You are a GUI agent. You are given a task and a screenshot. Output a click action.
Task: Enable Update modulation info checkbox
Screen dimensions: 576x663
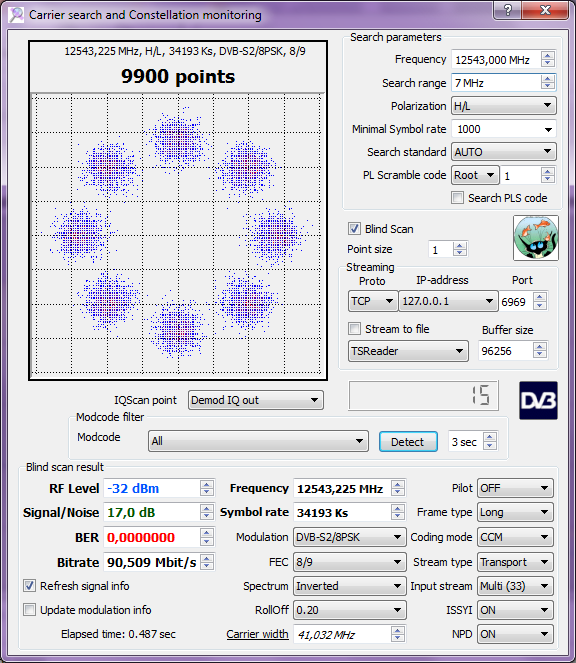tap(29, 610)
